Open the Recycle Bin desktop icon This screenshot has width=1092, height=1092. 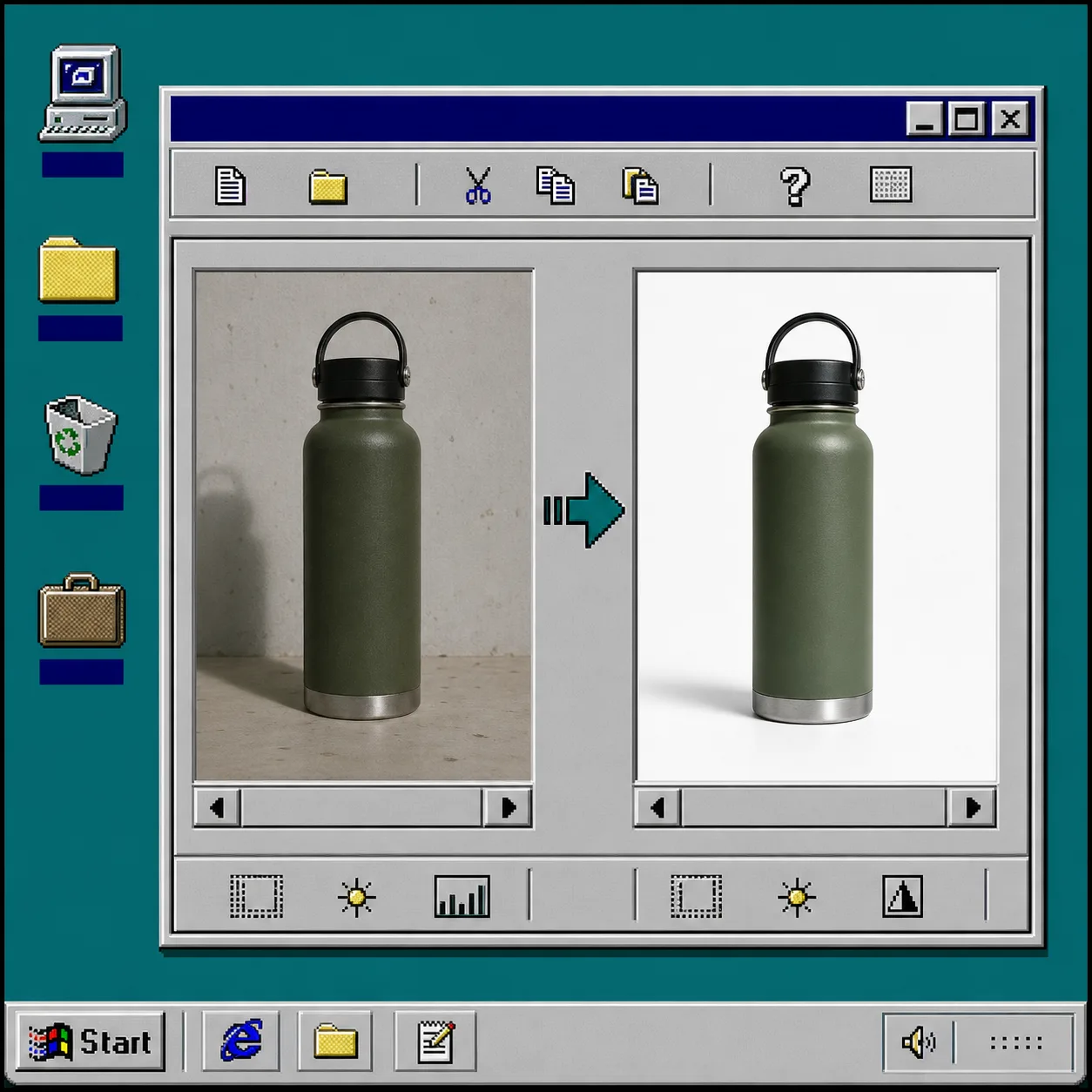click(81, 435)
